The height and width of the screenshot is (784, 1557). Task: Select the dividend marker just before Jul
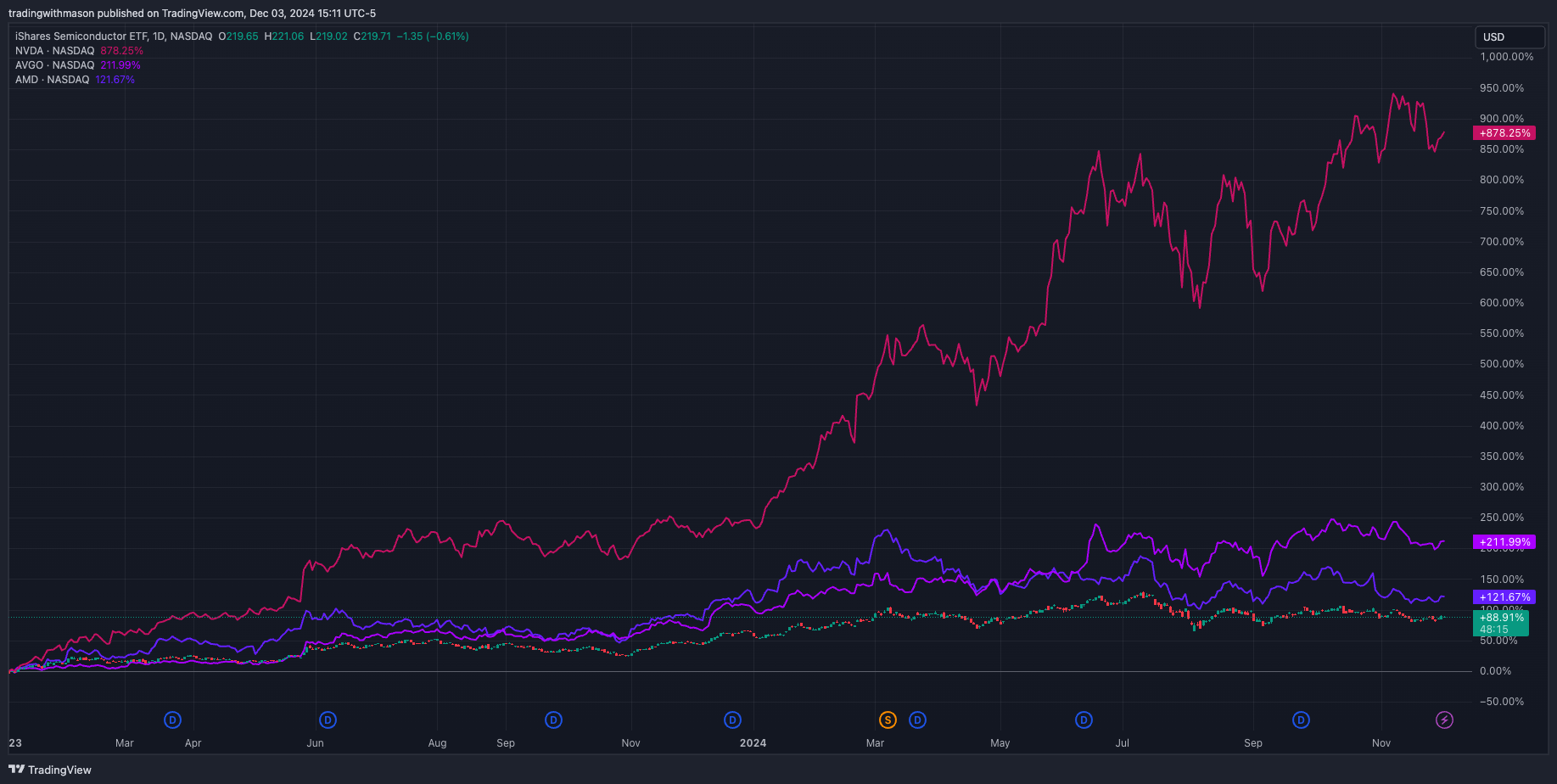[1084, 720]
